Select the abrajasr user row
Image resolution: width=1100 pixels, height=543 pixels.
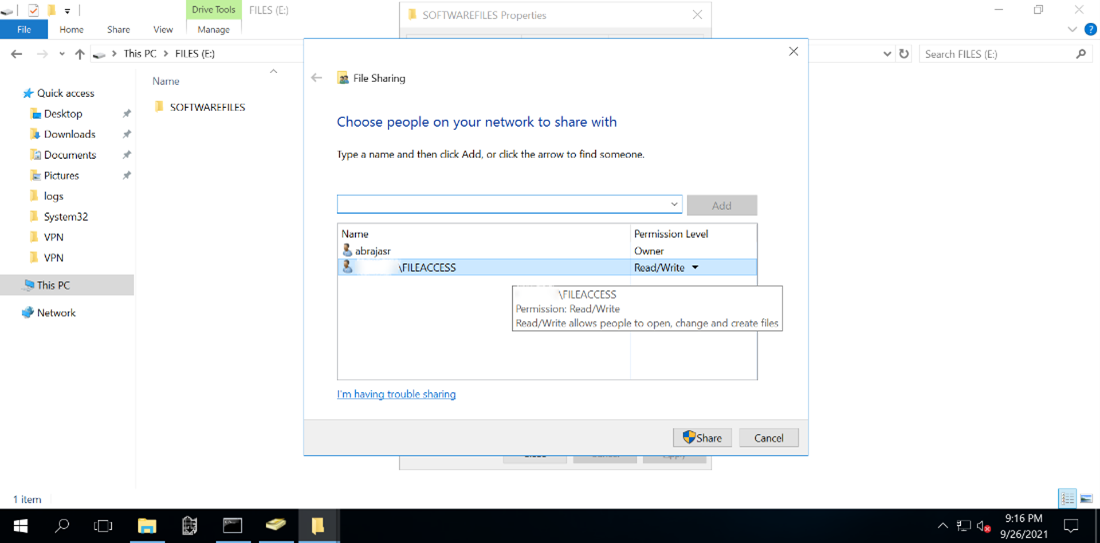coord(546,250)
